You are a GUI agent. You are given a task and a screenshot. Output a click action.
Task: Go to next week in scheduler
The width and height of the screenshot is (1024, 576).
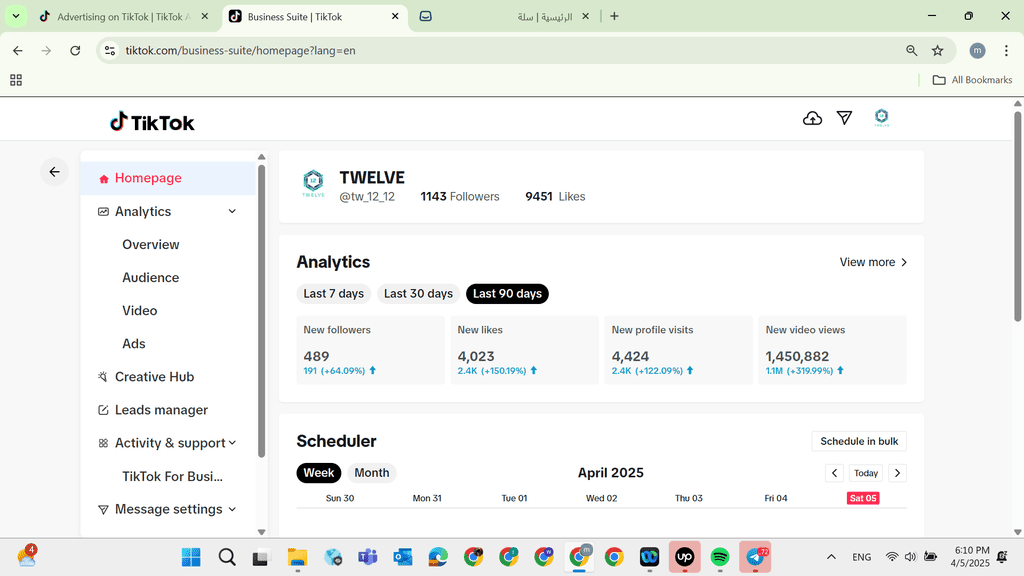pos(897,473)
